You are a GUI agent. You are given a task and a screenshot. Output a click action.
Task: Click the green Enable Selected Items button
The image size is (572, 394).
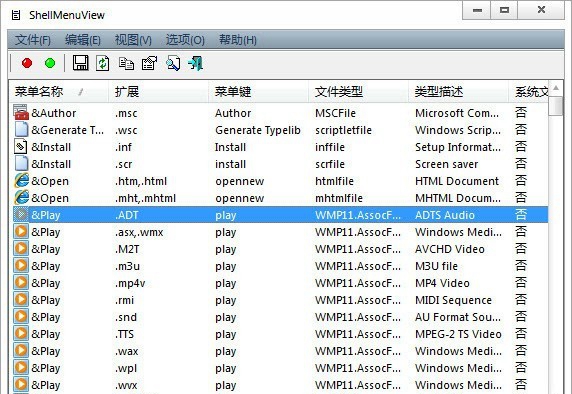pos(50,63)
